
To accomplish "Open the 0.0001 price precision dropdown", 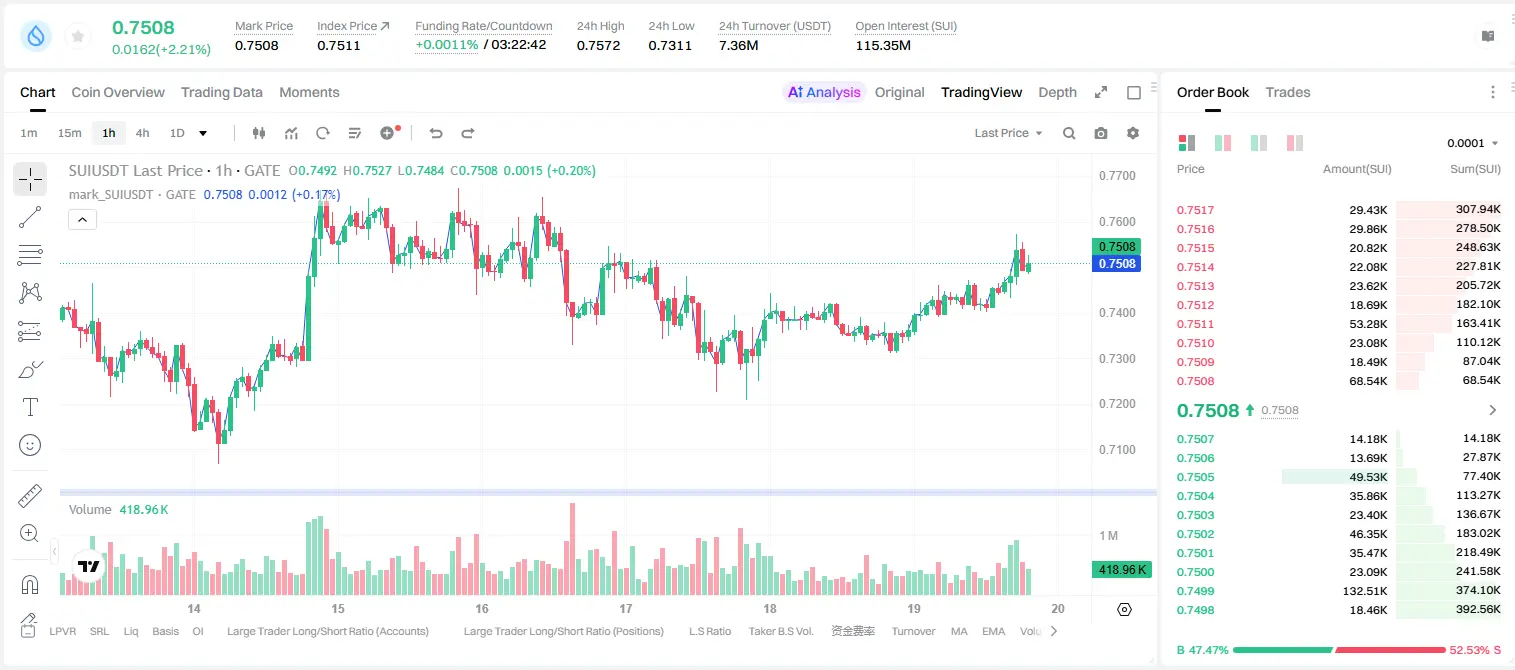I will (x=1472, y=143).
